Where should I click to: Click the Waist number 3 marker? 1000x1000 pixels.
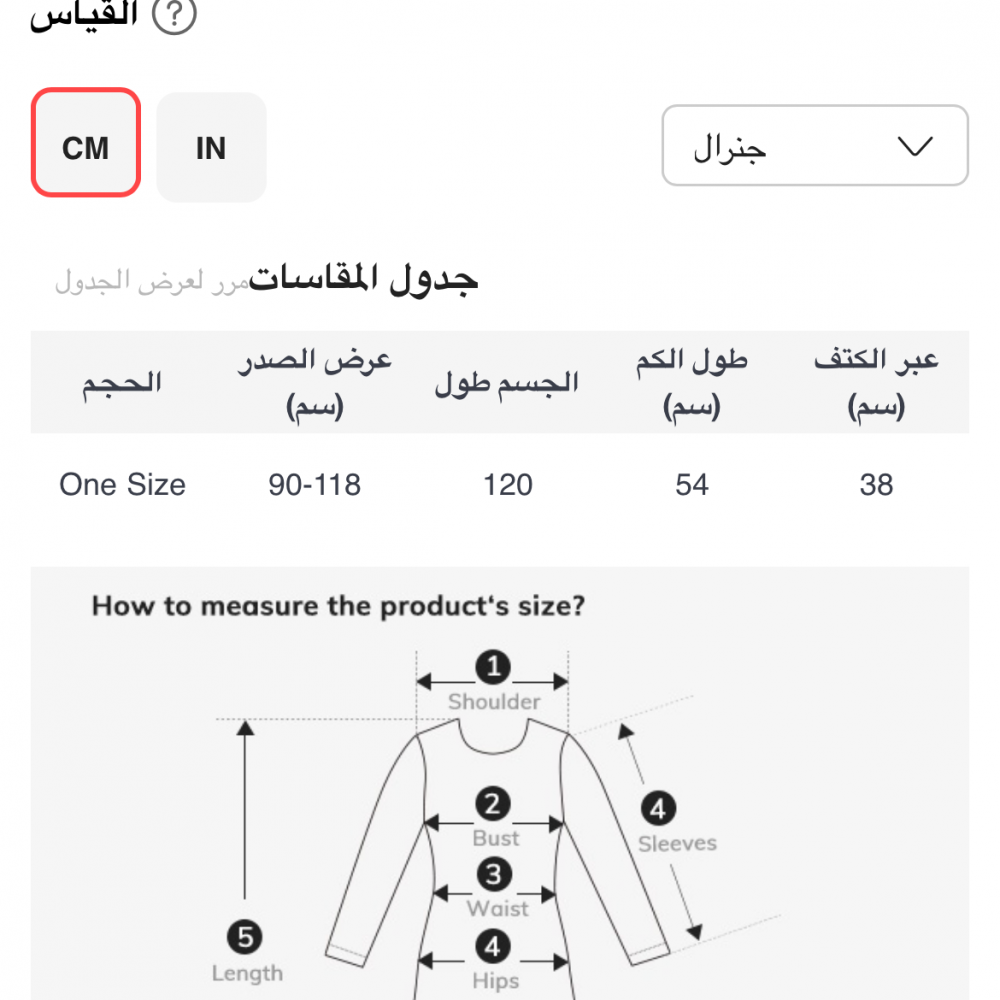point(494,875)
